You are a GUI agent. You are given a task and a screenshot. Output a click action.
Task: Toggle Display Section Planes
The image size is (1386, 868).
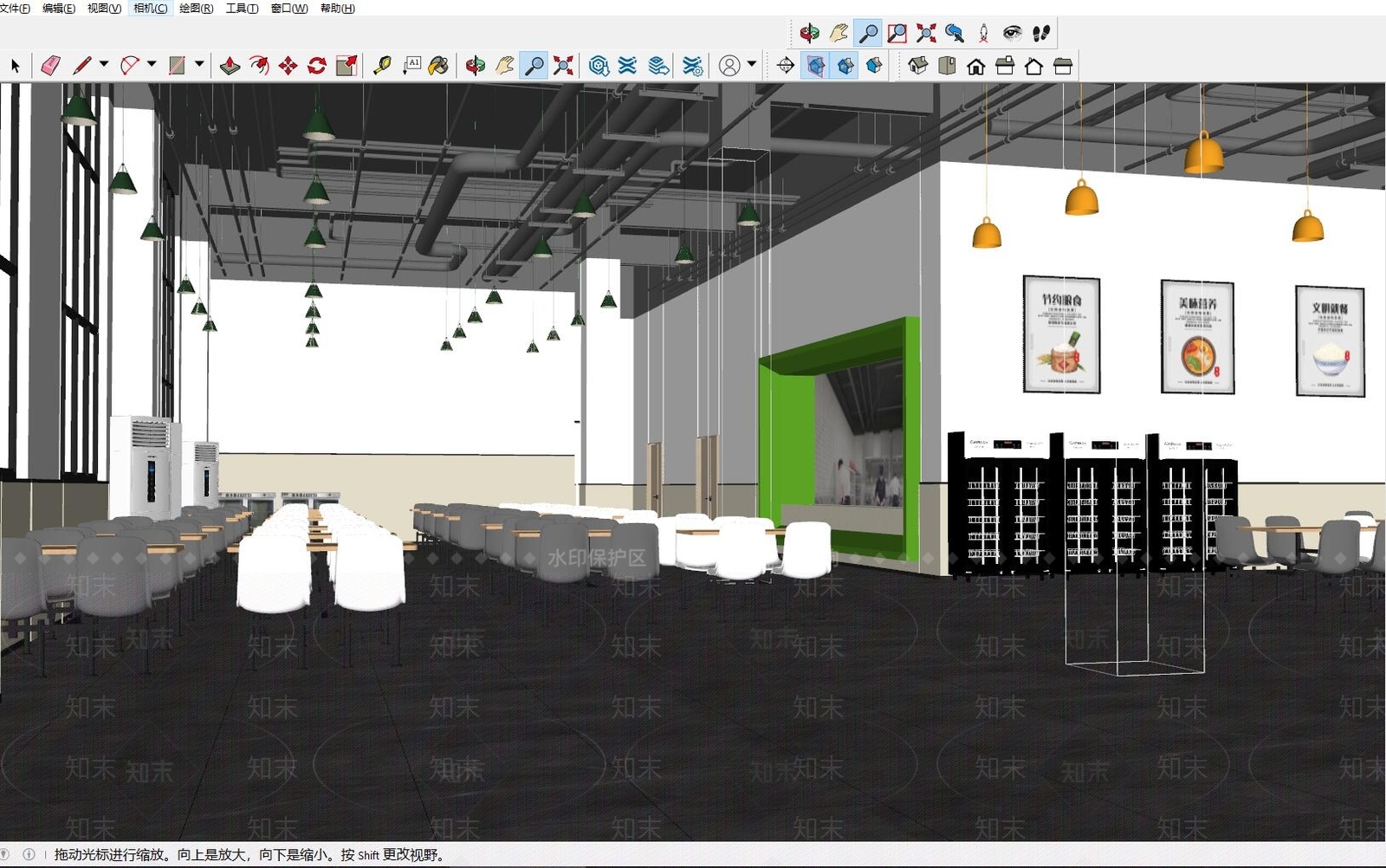point(815,66)
